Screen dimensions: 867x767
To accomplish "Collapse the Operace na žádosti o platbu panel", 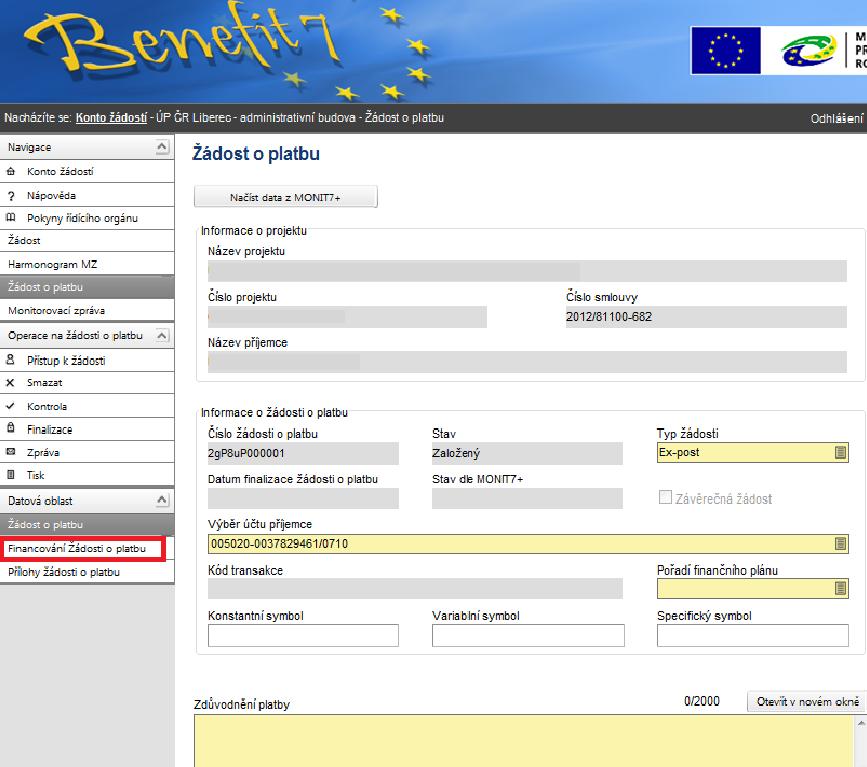I will (x=161, y=336).
